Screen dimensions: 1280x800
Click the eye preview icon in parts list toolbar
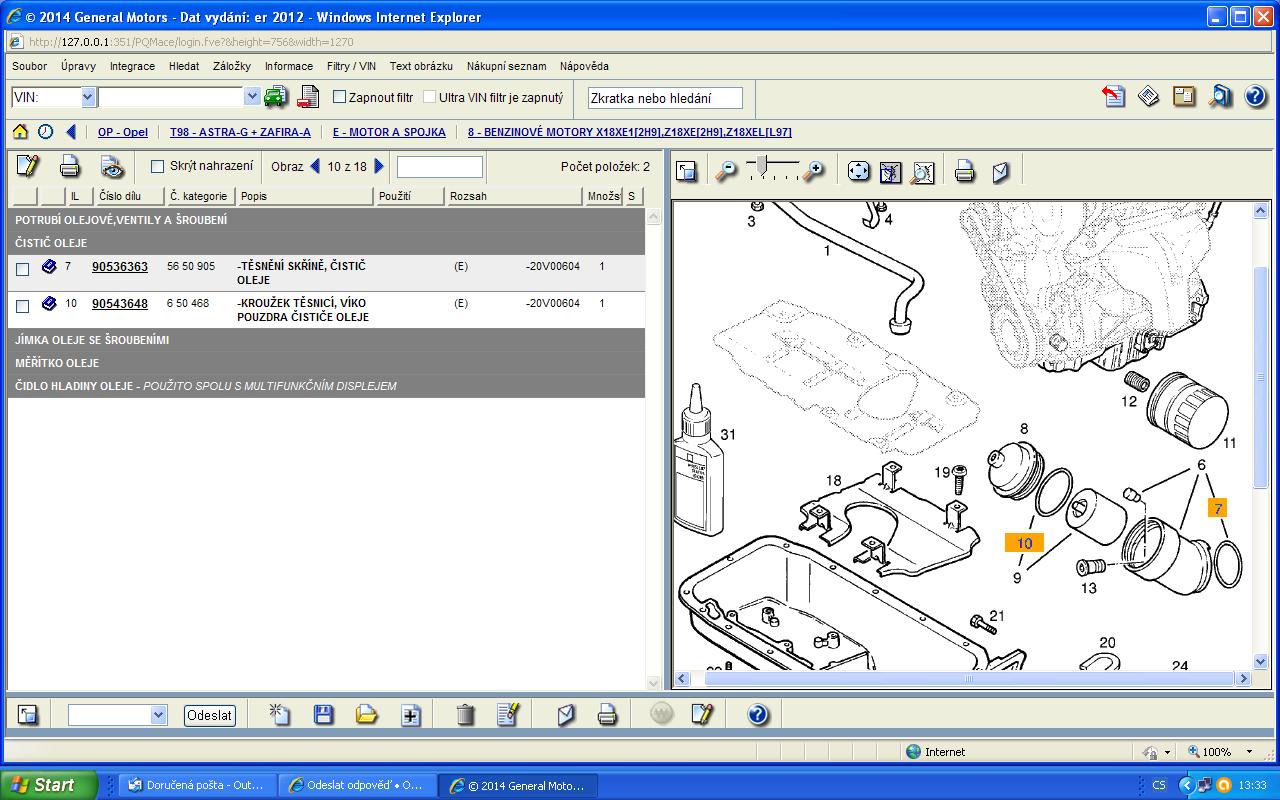click(111, 166)
